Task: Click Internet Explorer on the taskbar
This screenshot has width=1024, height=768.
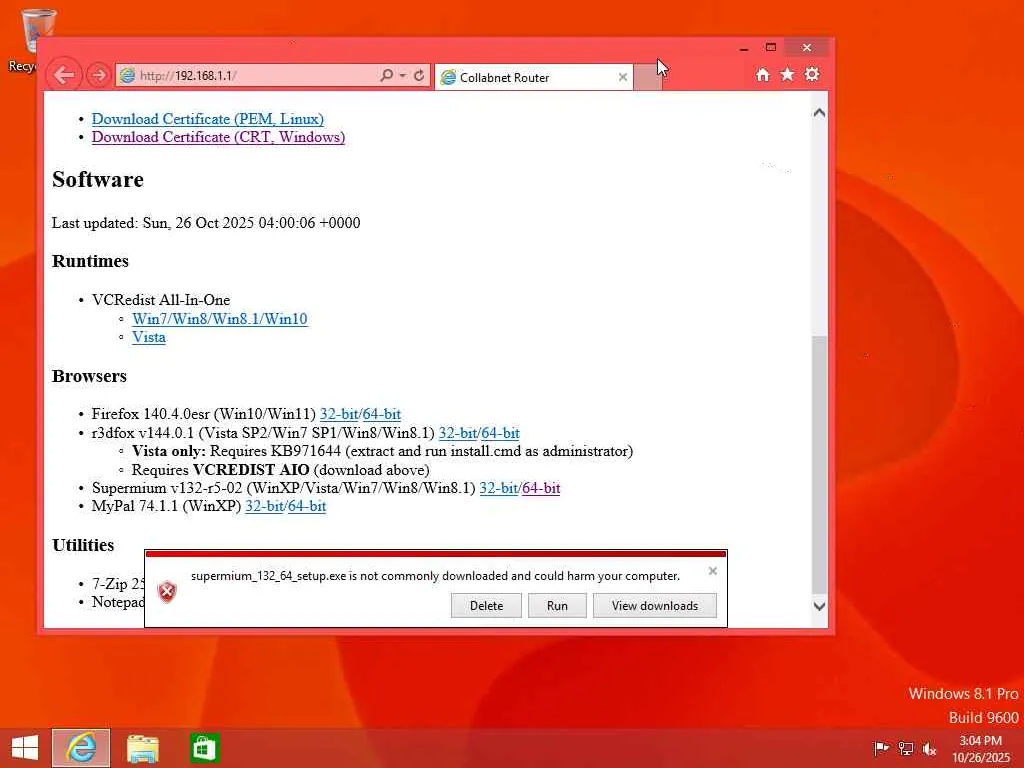Action: click(x=81, y=748)
